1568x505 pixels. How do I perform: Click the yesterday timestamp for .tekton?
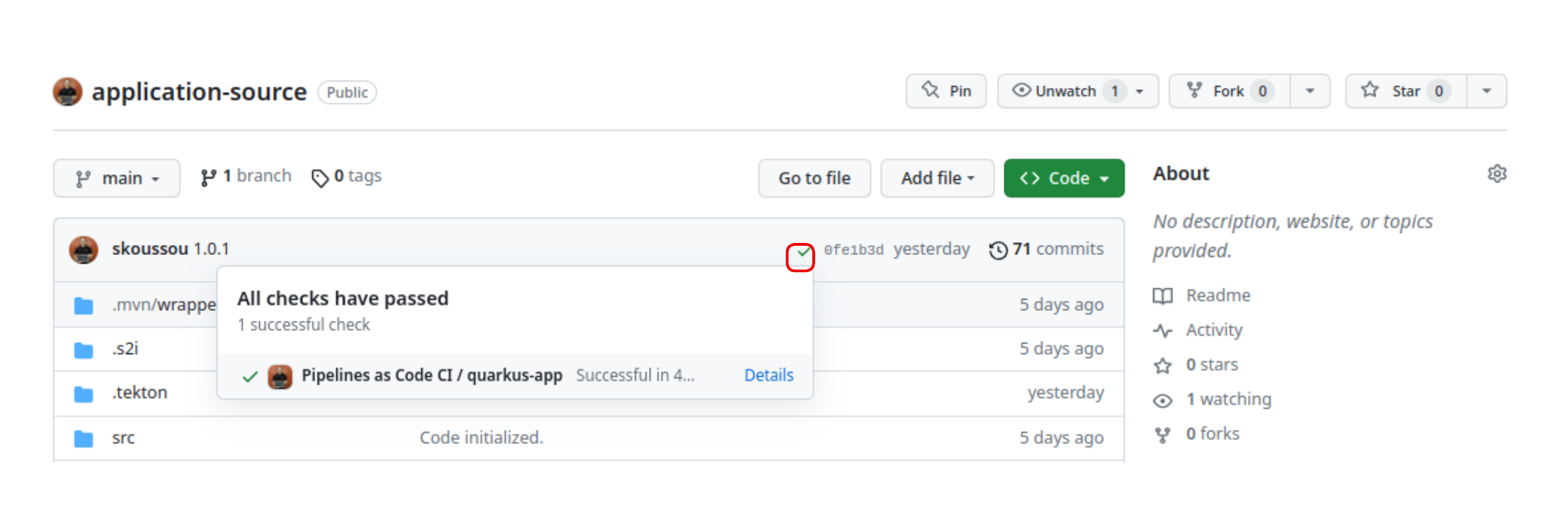click(1066, 392)
